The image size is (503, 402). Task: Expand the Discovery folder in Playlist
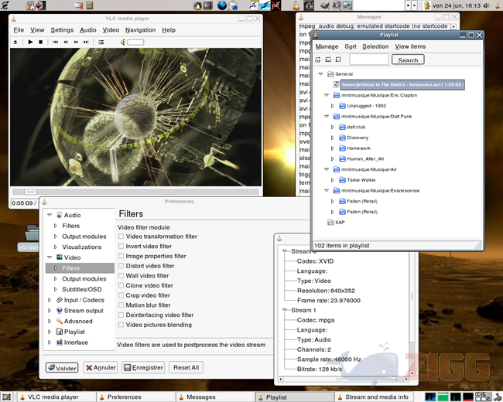click(332, 137)
